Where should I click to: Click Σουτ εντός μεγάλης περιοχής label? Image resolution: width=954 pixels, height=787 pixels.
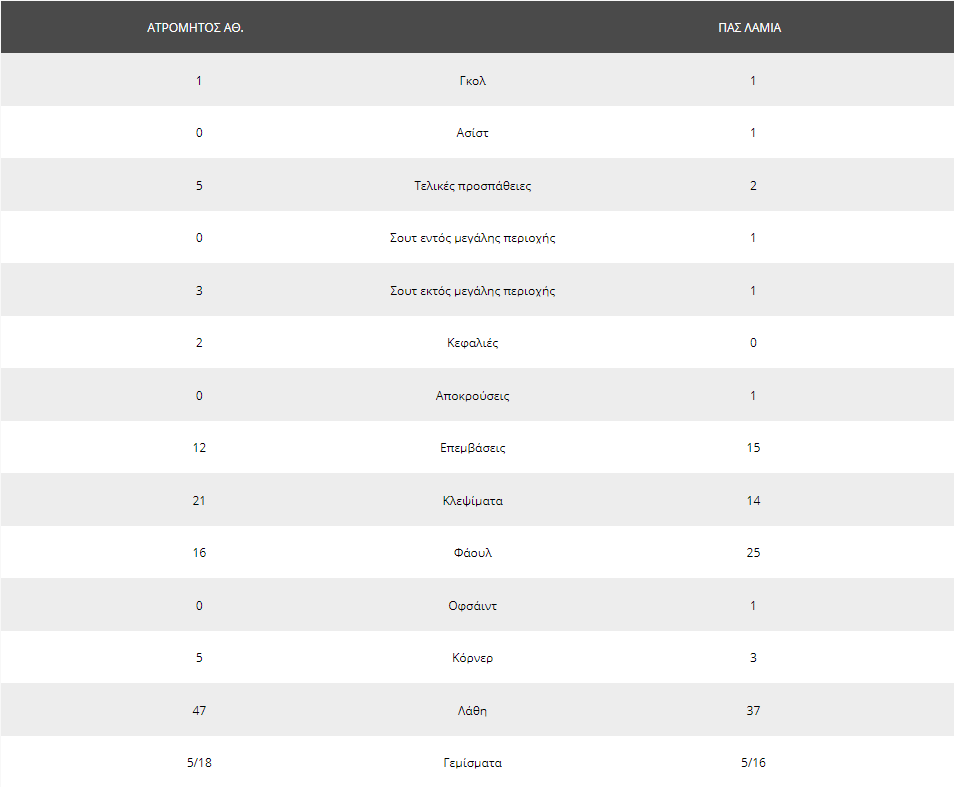click(x=473, y=238)
